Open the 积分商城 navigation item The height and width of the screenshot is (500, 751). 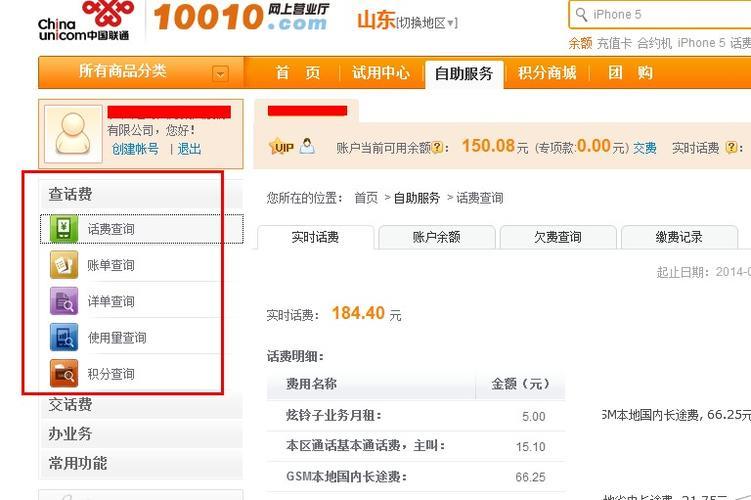[546, 73]
